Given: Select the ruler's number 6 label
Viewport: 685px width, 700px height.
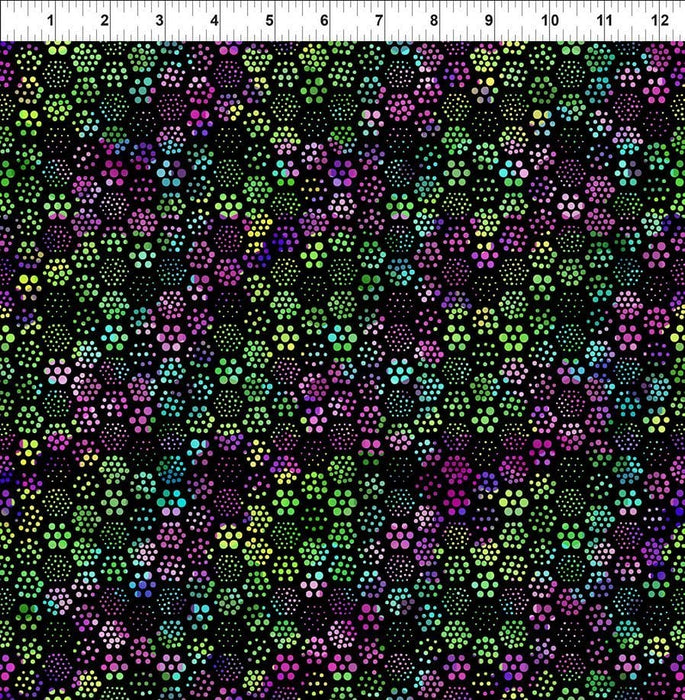Looking at the screenshot, I should pyautogui.click(x=324, y=20).
